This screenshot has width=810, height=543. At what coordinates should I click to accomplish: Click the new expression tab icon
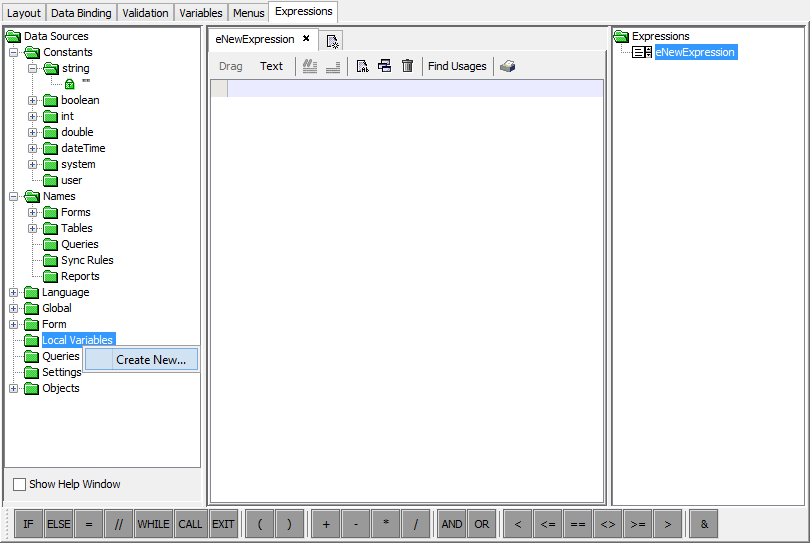coord(333,41)
